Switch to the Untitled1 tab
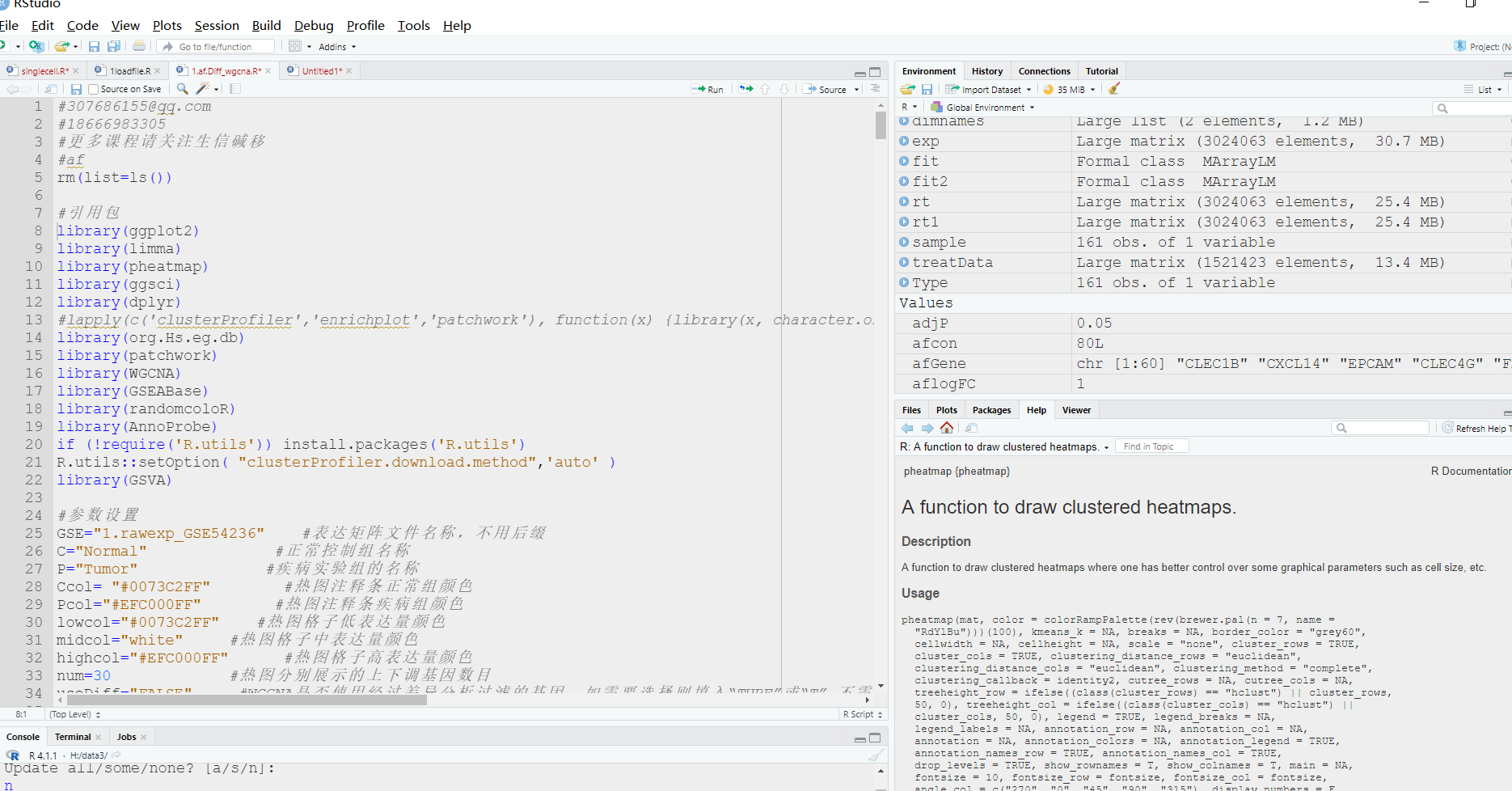The width and height of the screenshot is (1512, 791). click(319, 71)
